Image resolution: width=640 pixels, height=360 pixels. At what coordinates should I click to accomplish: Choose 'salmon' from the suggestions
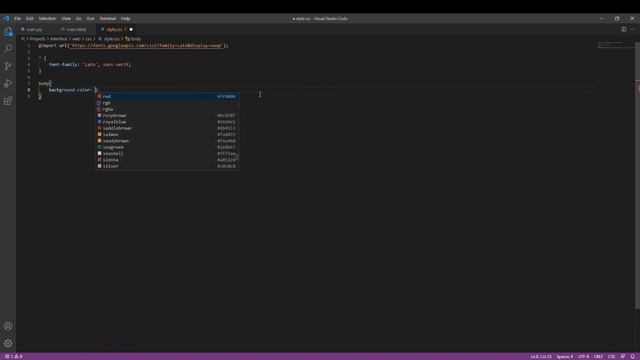click(x=167, y=134)
